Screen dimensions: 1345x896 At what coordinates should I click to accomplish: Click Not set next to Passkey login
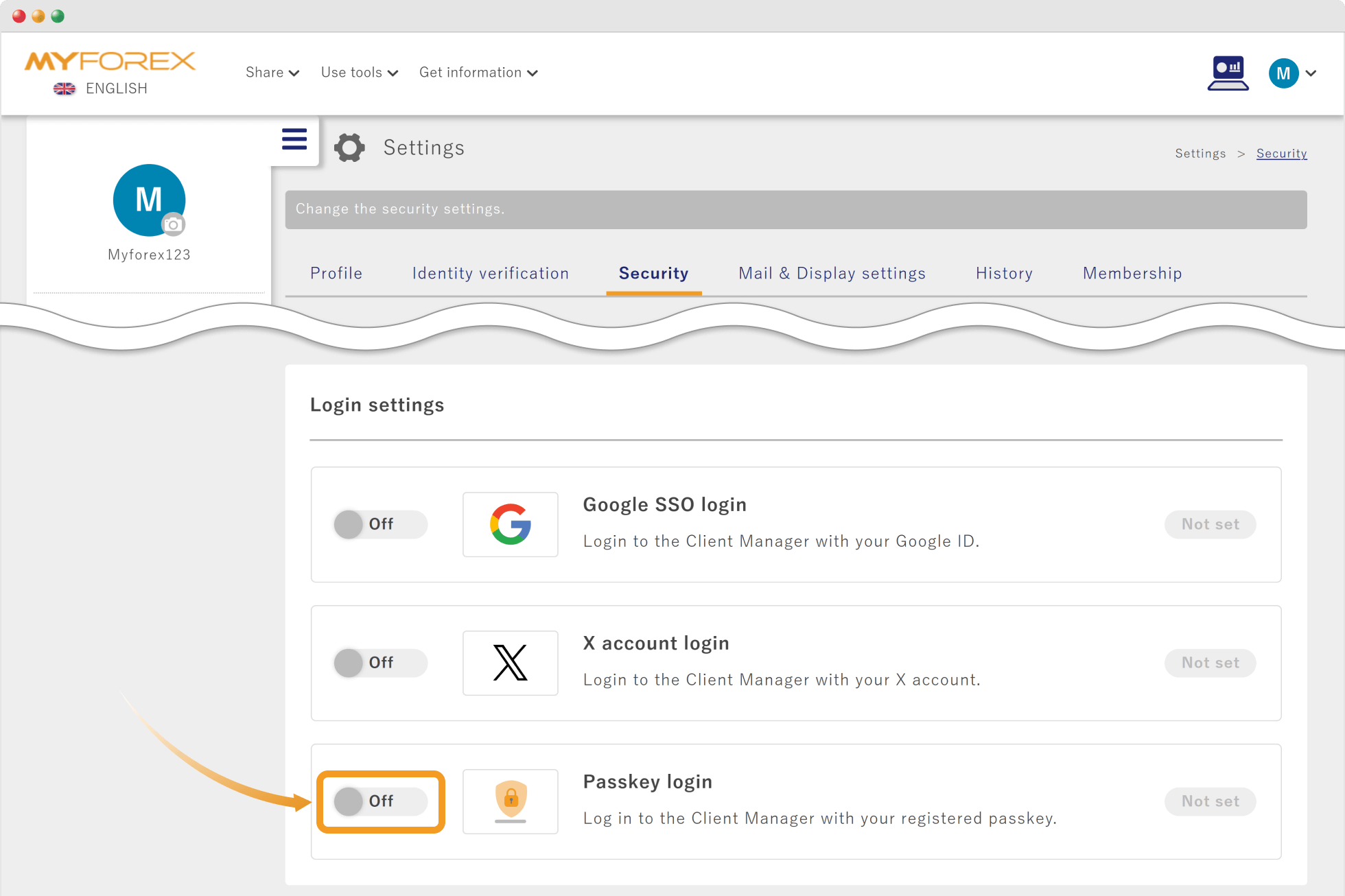click(1210, 801)
